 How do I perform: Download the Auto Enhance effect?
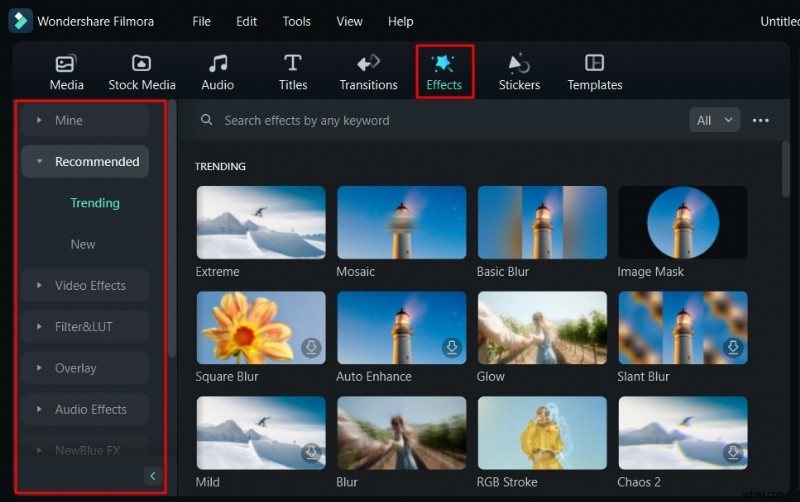(x=452, y=347)
